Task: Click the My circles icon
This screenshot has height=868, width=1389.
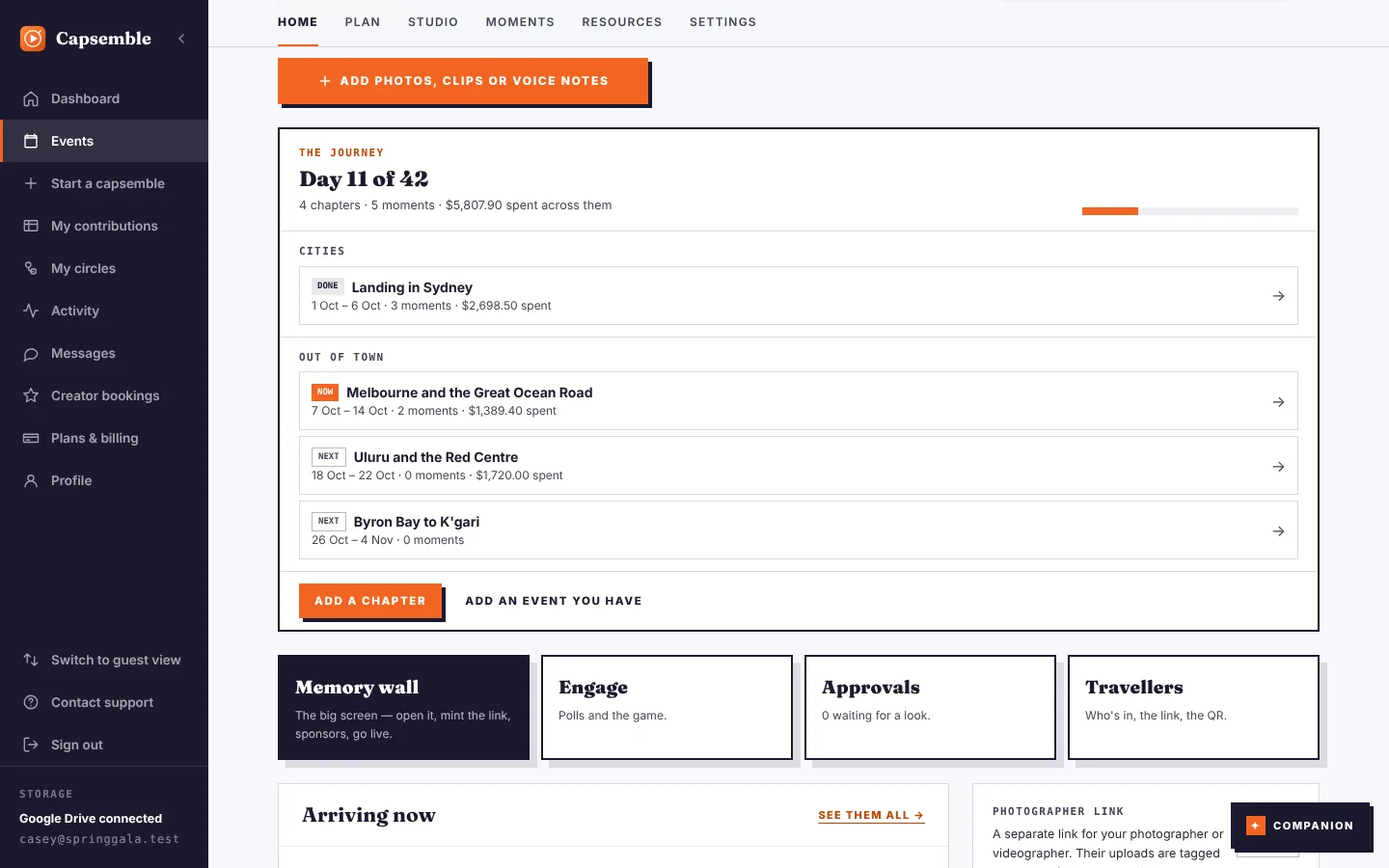Action: point(31,268)
